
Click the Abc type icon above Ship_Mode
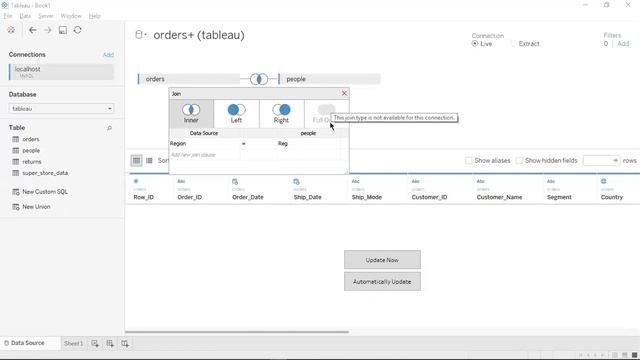tap(356, 181)
